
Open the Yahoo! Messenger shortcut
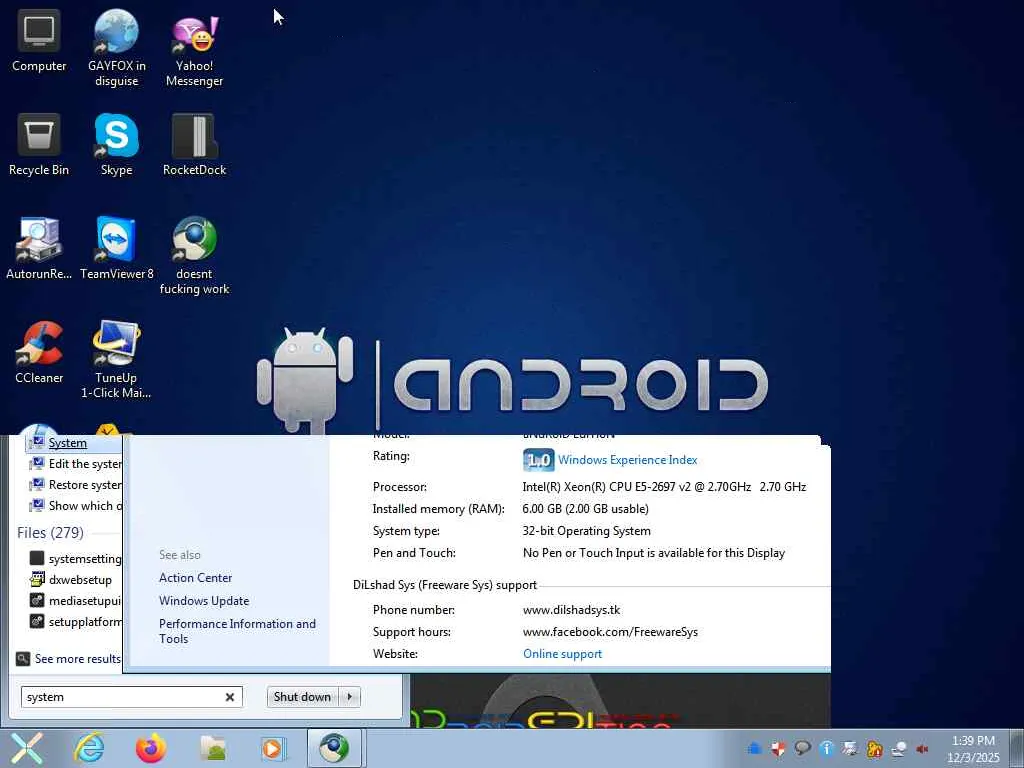point(194,49)
